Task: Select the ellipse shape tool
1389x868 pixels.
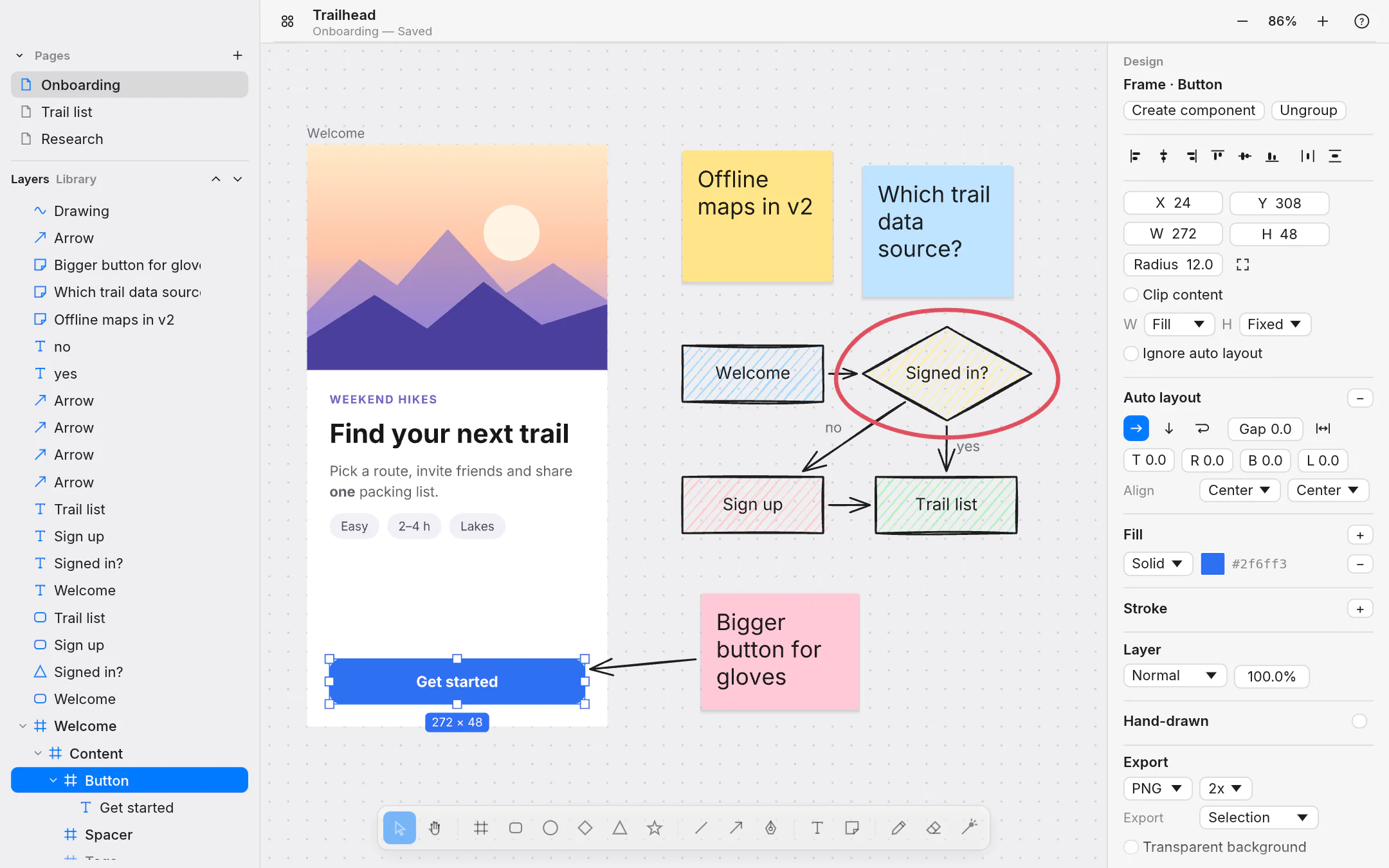Action: tap(550, 827)
